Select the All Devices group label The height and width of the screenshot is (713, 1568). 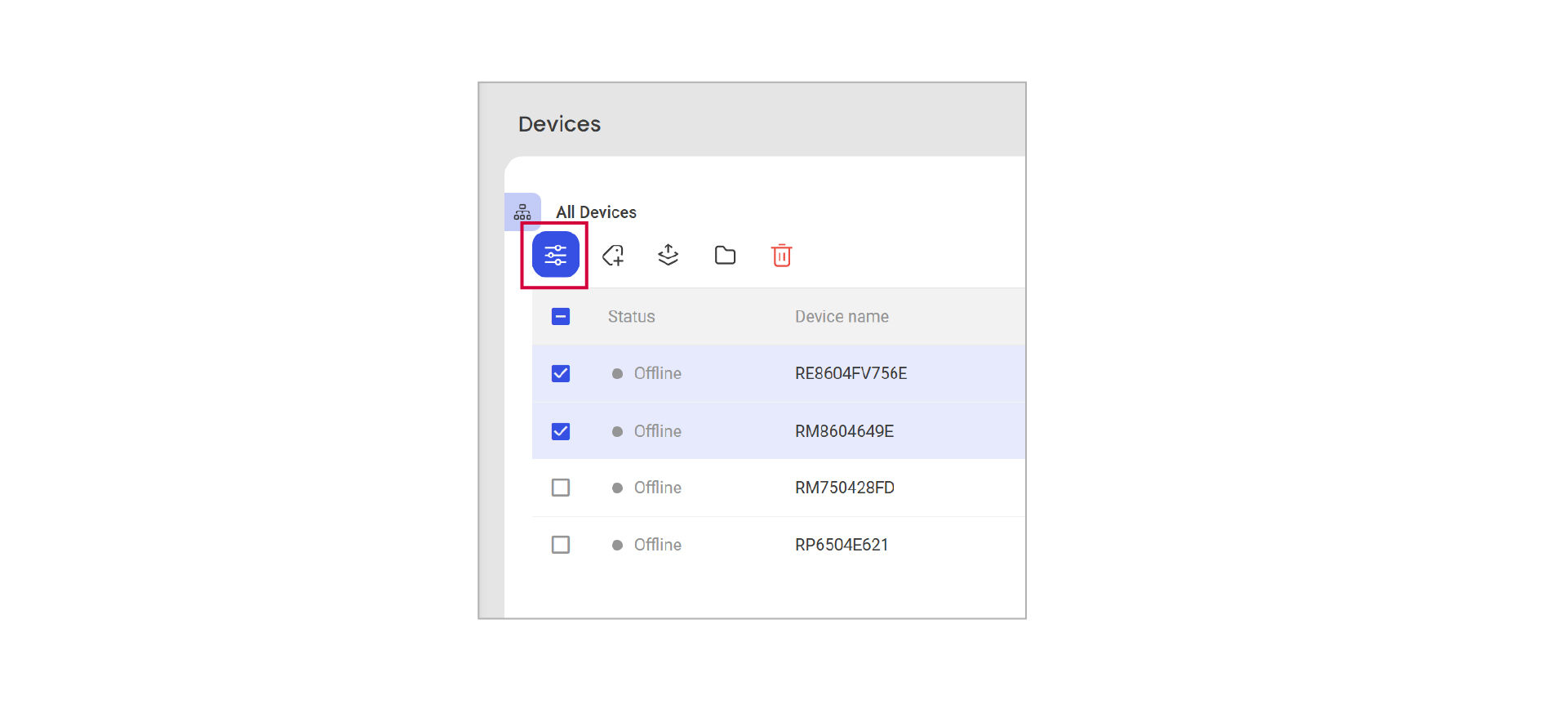(x=596, y=212)
